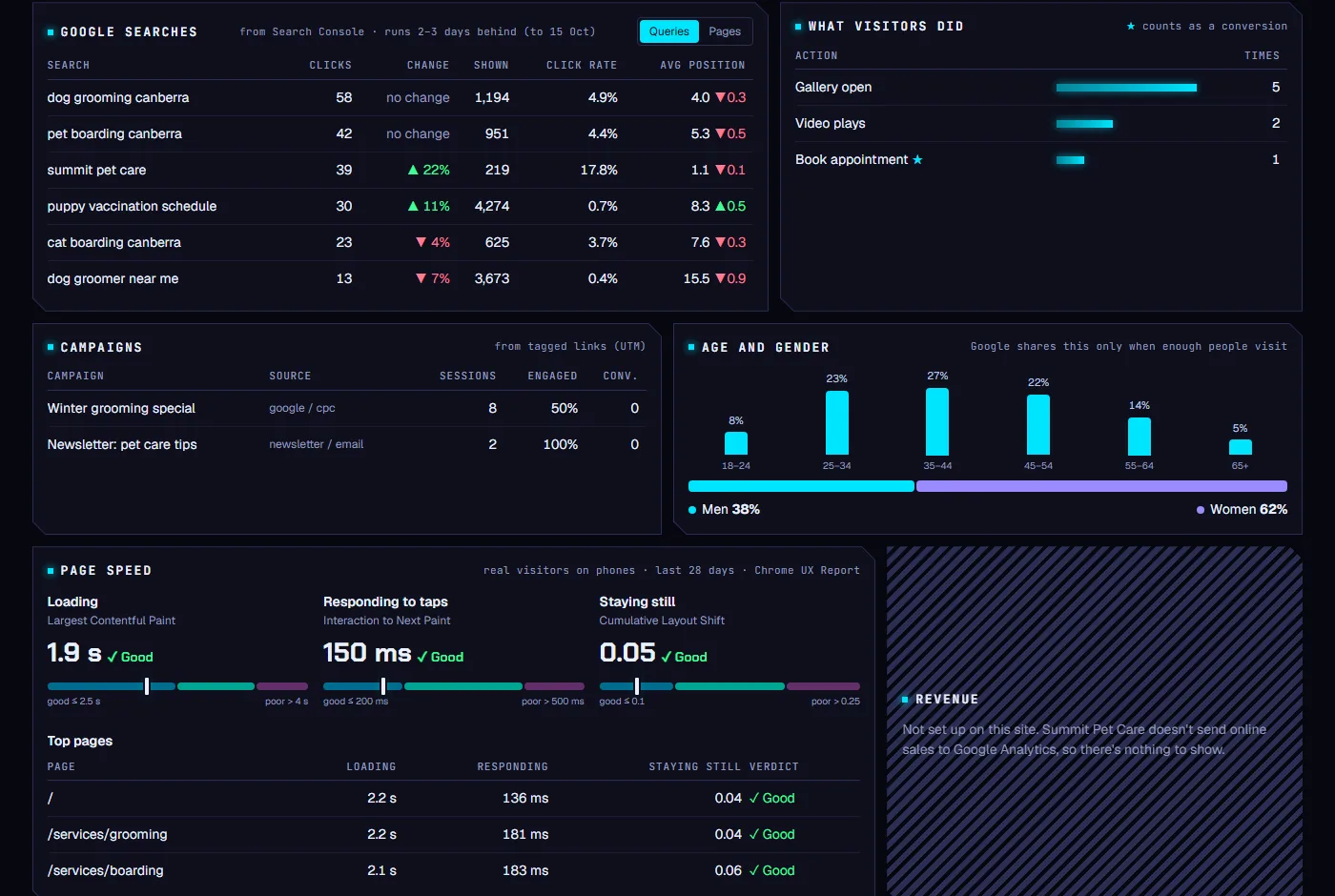This screenshot has height=896, width=1335.
Task: Select 'dog groomer near me' search
Action: pos(400,278)
